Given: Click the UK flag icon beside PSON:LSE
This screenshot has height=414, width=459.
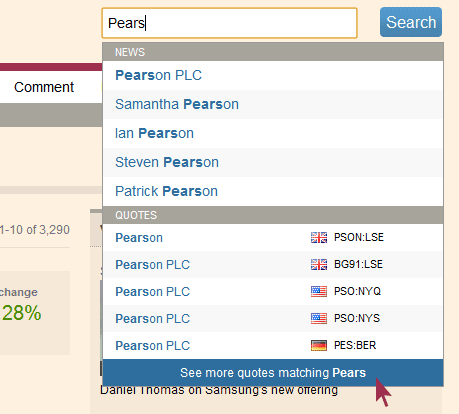Looking at the screenshot, I should pyautogui.click(x=319, y=237).
